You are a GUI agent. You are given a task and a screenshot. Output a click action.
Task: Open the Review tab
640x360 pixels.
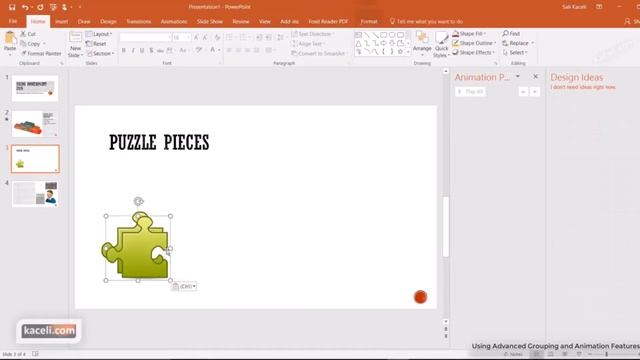[241, 21]
